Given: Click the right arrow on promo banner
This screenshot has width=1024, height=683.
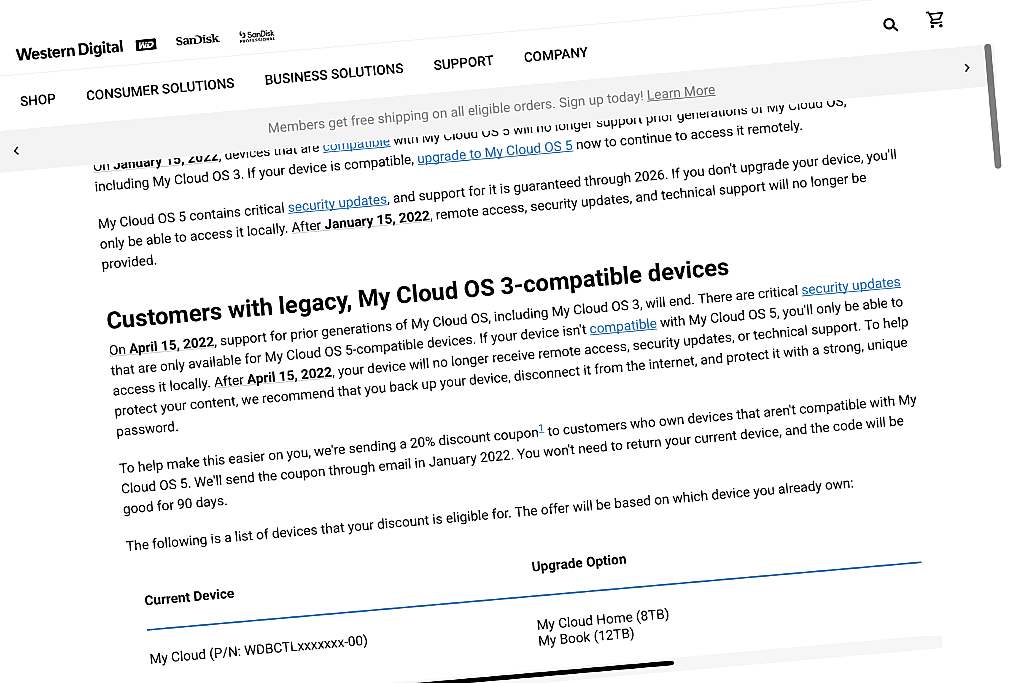Looking at the screenshot, I should [x=967, y=68].
